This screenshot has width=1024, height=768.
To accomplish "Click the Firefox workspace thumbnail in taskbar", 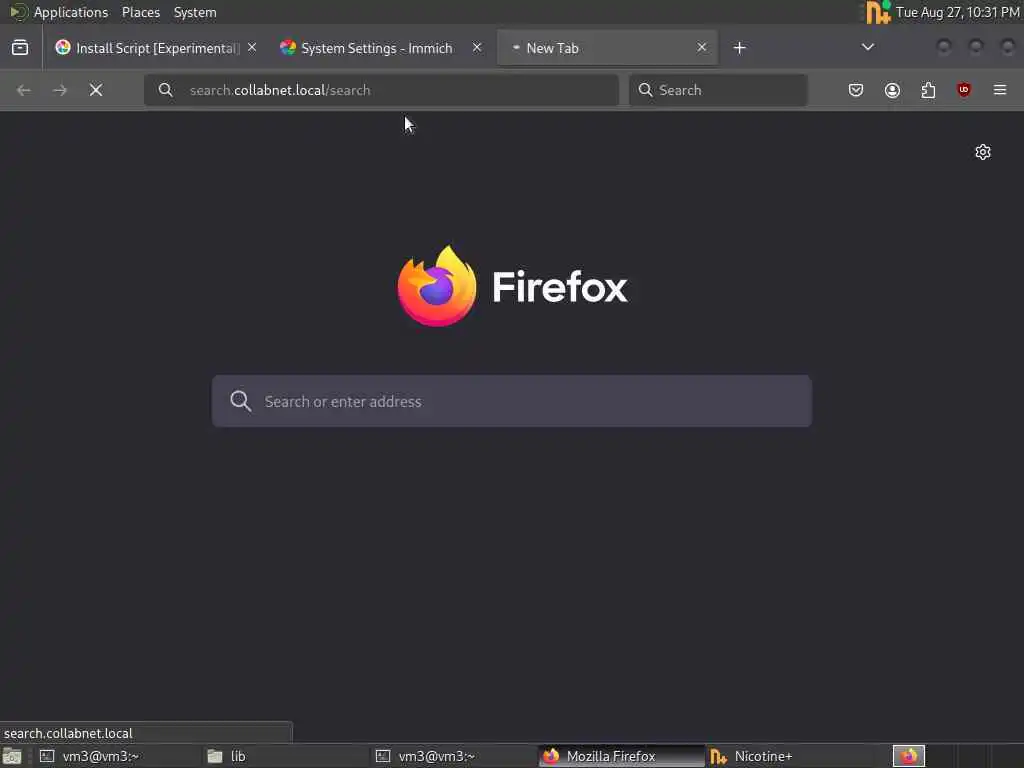I will pyautogui.click(x=908, y=756).
